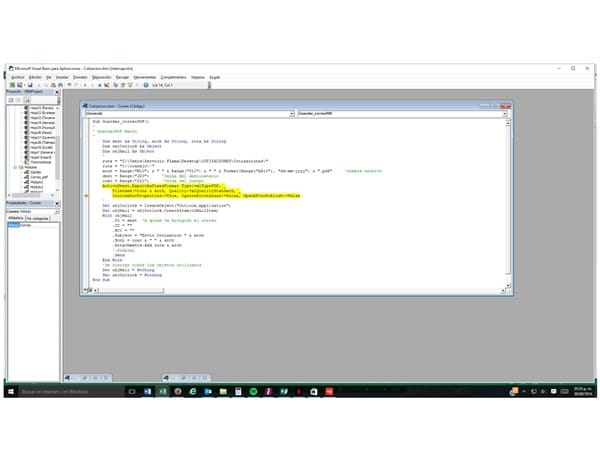Click the Task View taskbar icon

(132, 391)
